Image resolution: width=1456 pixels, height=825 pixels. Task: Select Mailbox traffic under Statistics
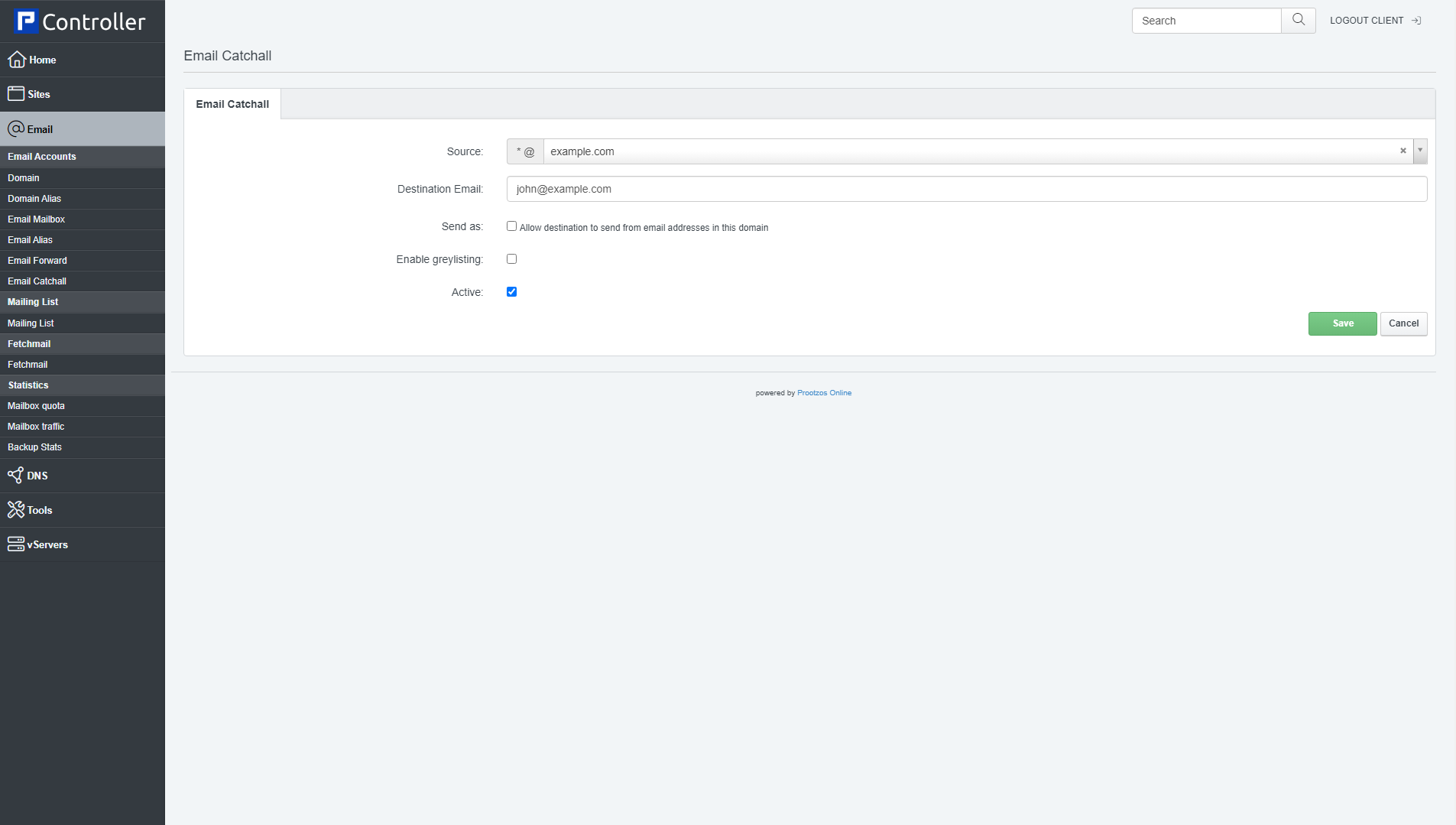point(35,426)
